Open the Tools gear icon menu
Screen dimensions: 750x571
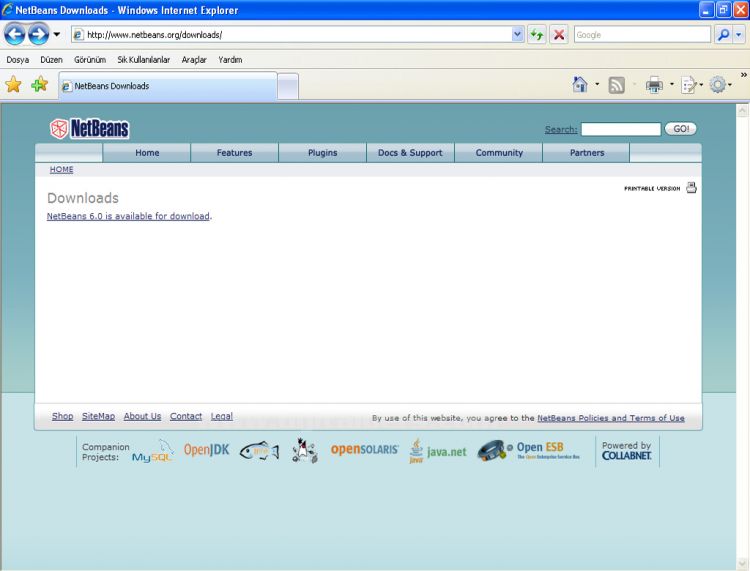coord(717,85)
